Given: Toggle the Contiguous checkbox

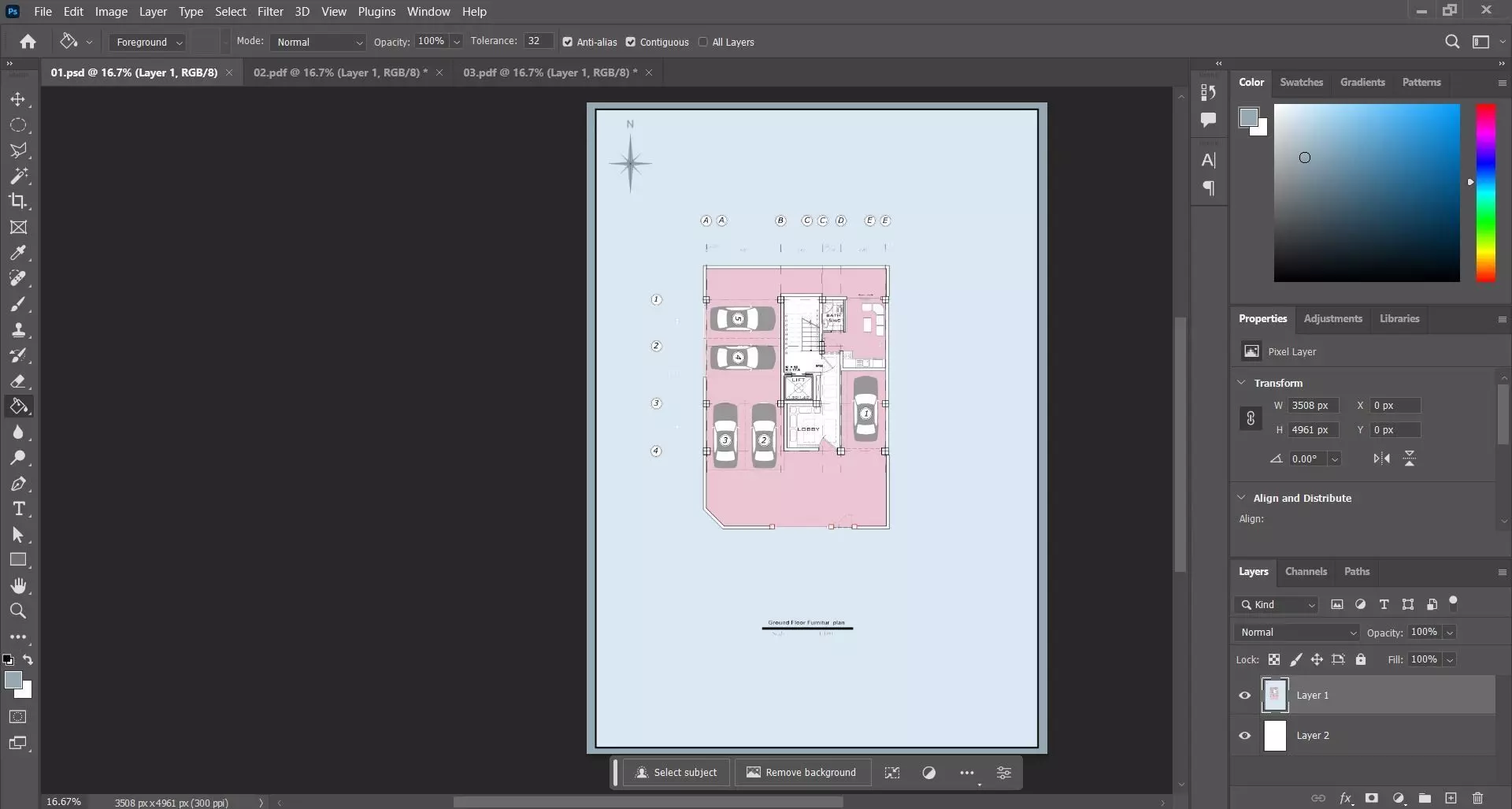Looking at the screenshot, I should 630,42.
